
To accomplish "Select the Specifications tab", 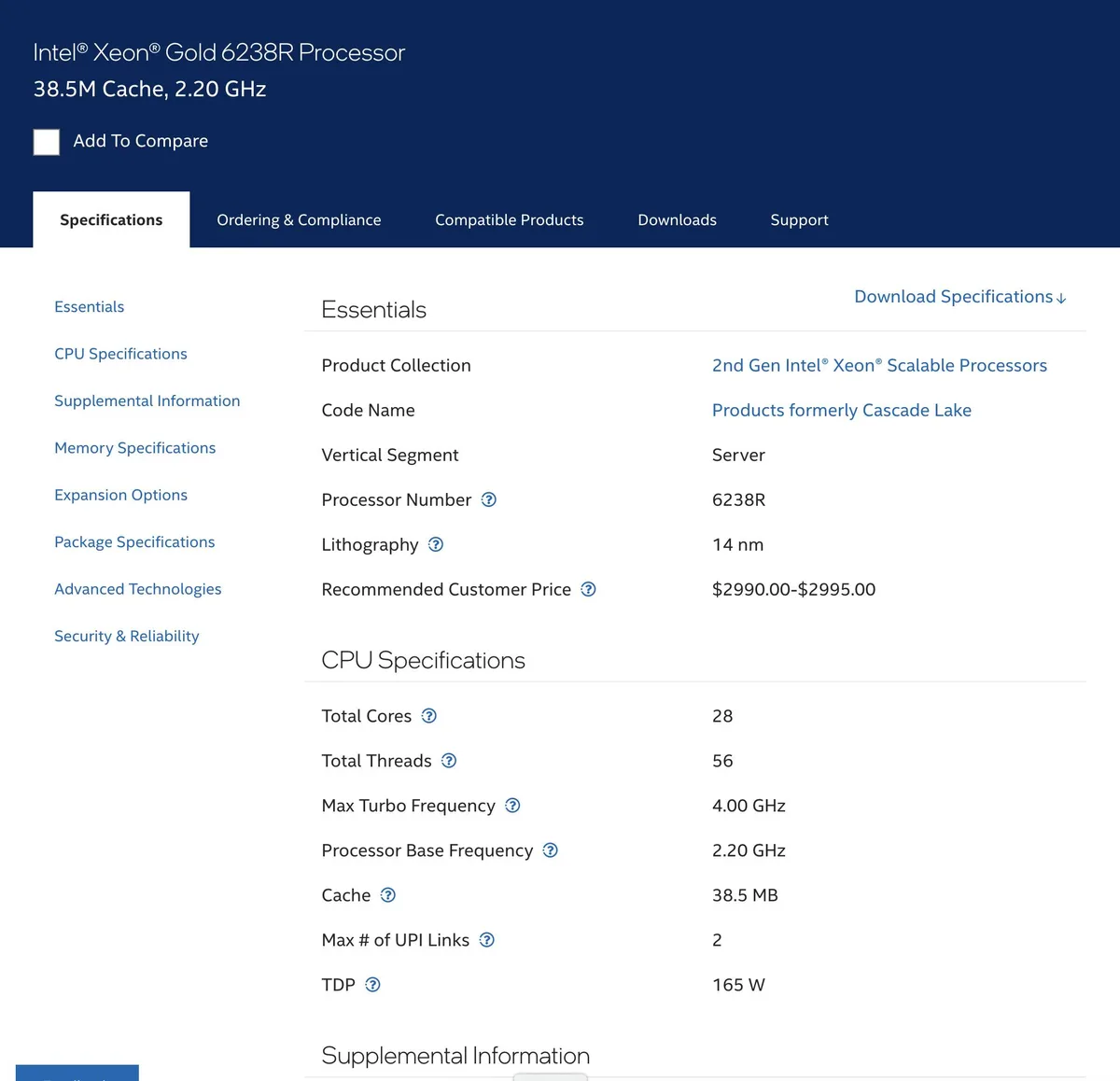I will tap(111, 219).
